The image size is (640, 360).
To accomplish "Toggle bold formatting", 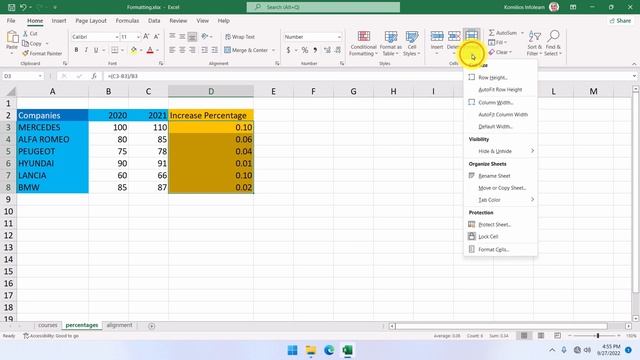I will tap(76, 50).
